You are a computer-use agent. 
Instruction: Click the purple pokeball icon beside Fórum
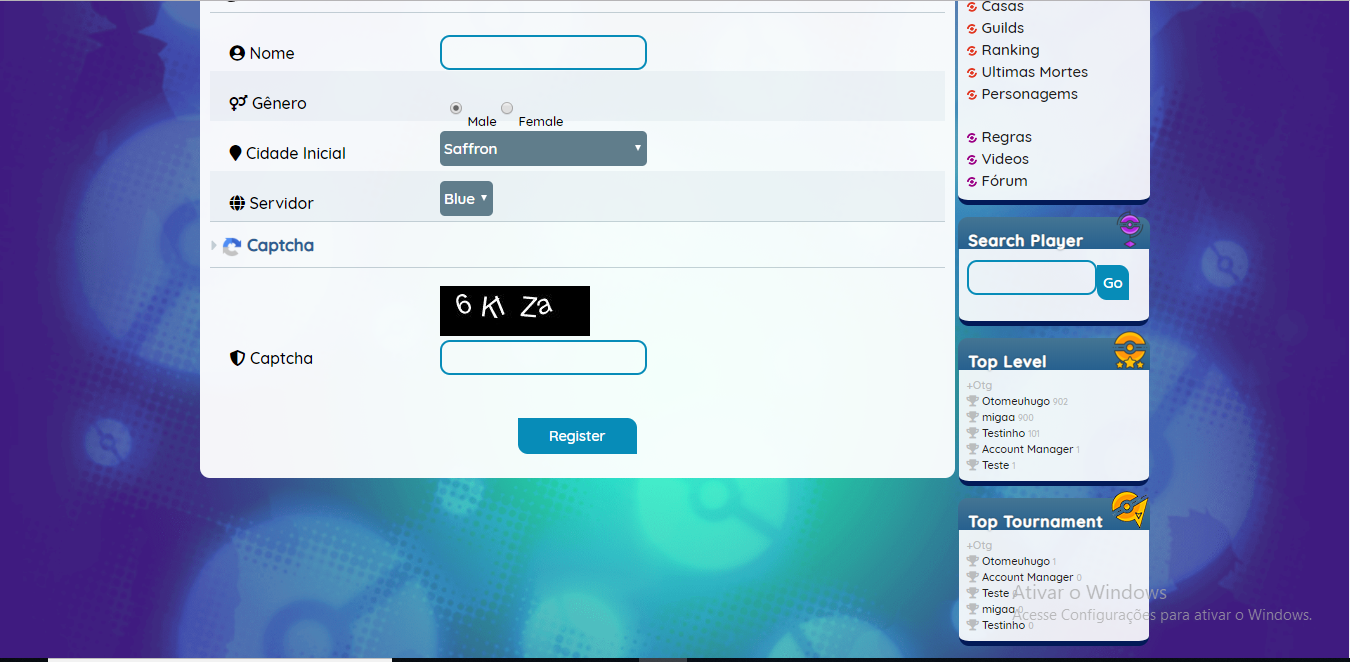(971, 182)
